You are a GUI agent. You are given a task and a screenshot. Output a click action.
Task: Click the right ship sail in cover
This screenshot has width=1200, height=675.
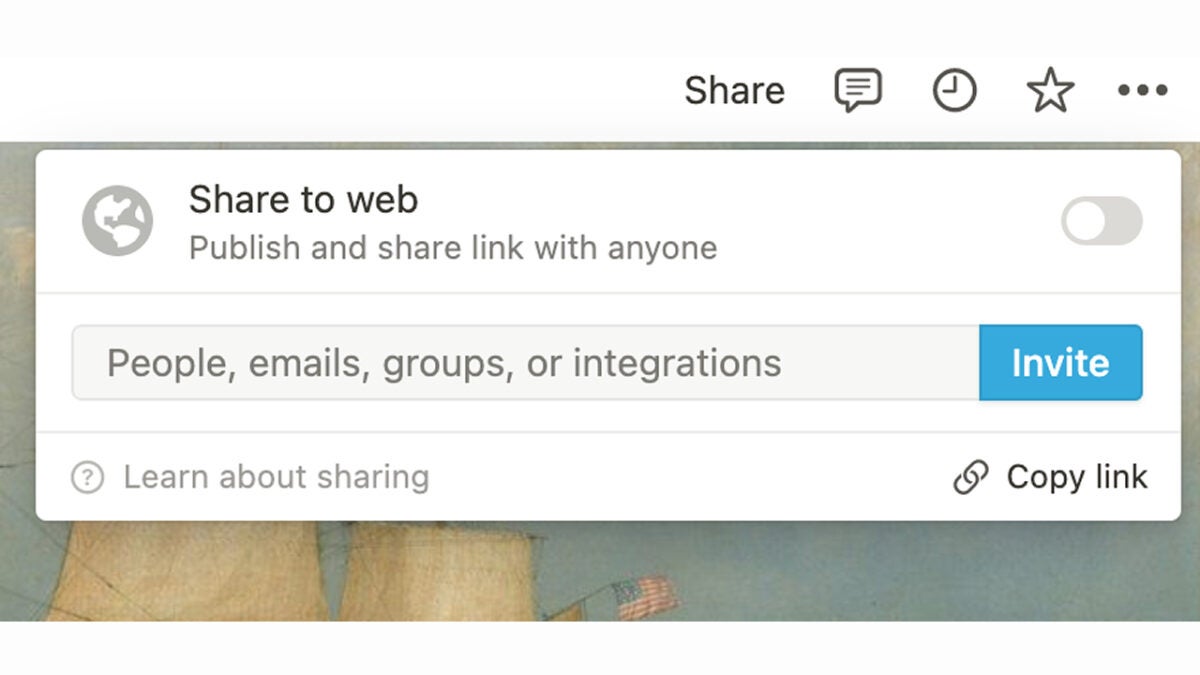[x=440, y=570]
